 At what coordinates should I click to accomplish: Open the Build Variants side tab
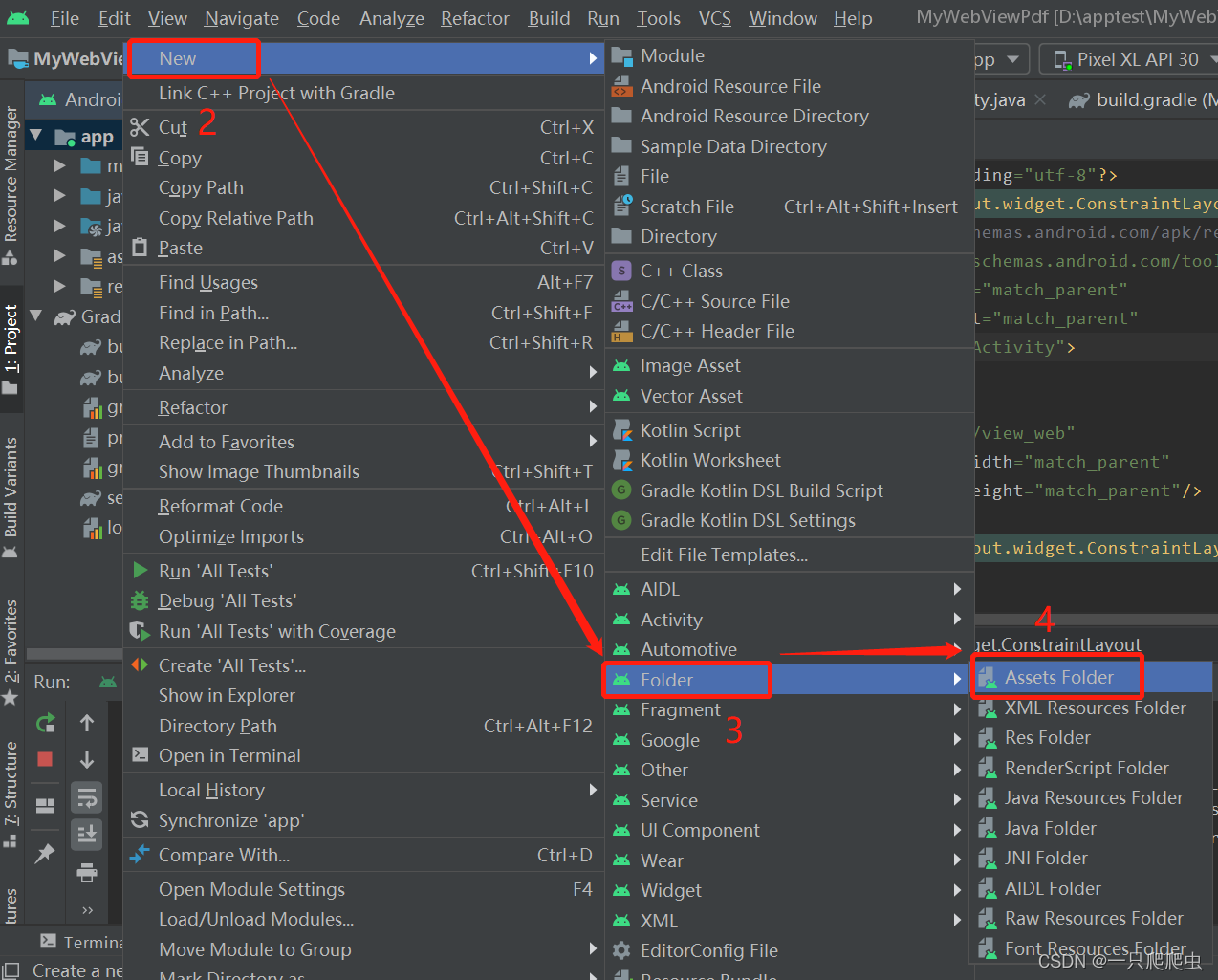(11, 497)
